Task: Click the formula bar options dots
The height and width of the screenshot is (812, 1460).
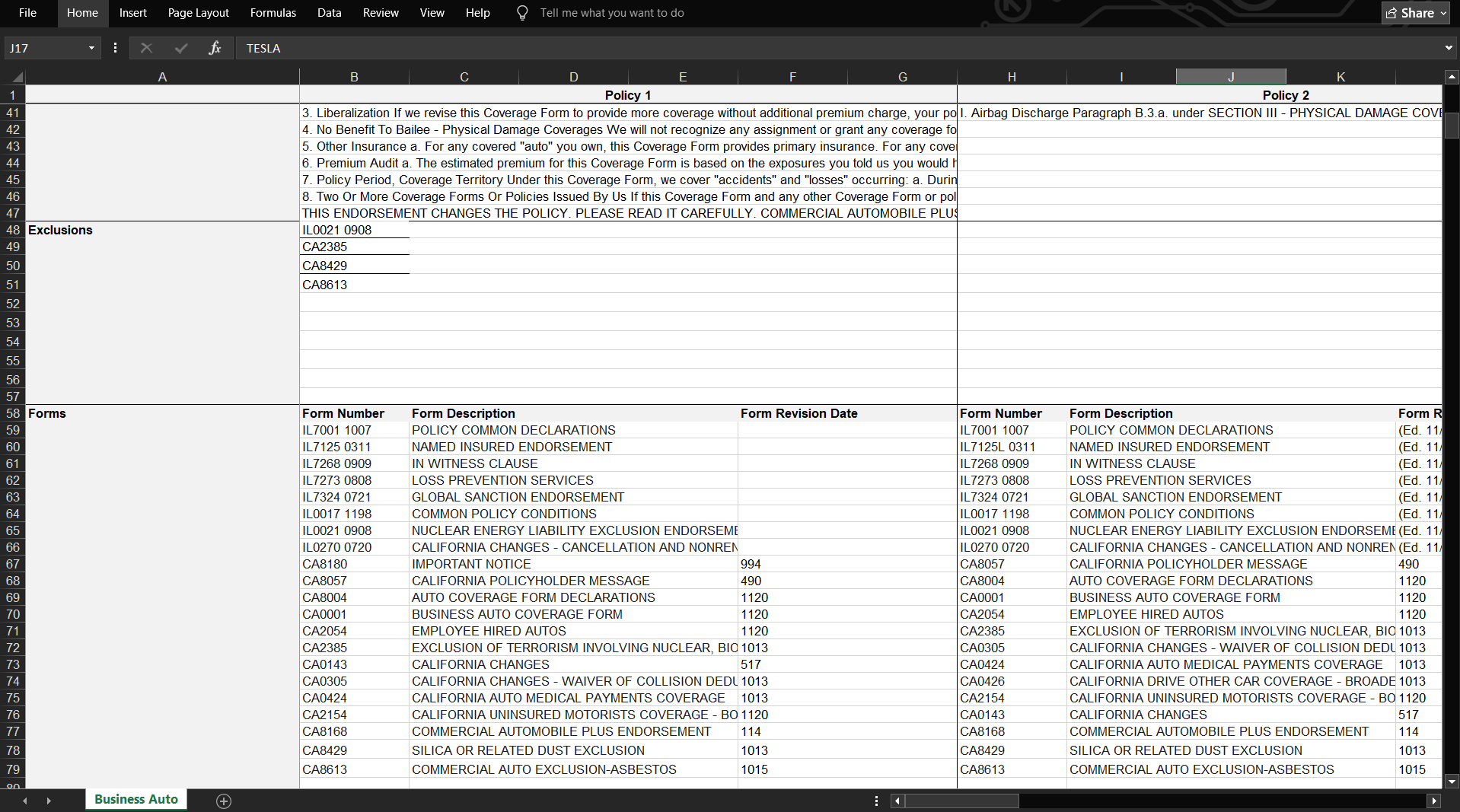Action: click(115, 48)
